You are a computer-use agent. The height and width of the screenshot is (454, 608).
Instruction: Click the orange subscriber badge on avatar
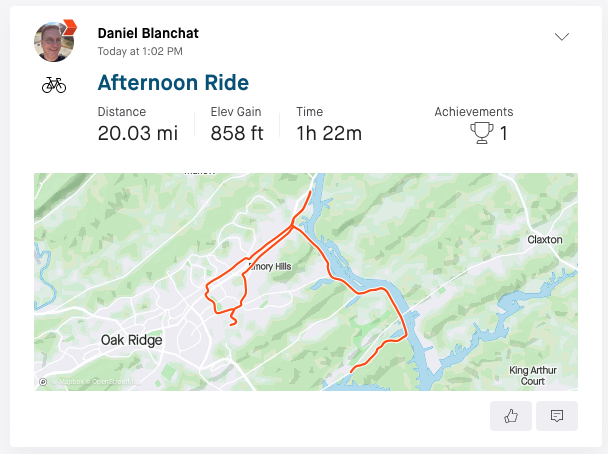coord(68,26)
